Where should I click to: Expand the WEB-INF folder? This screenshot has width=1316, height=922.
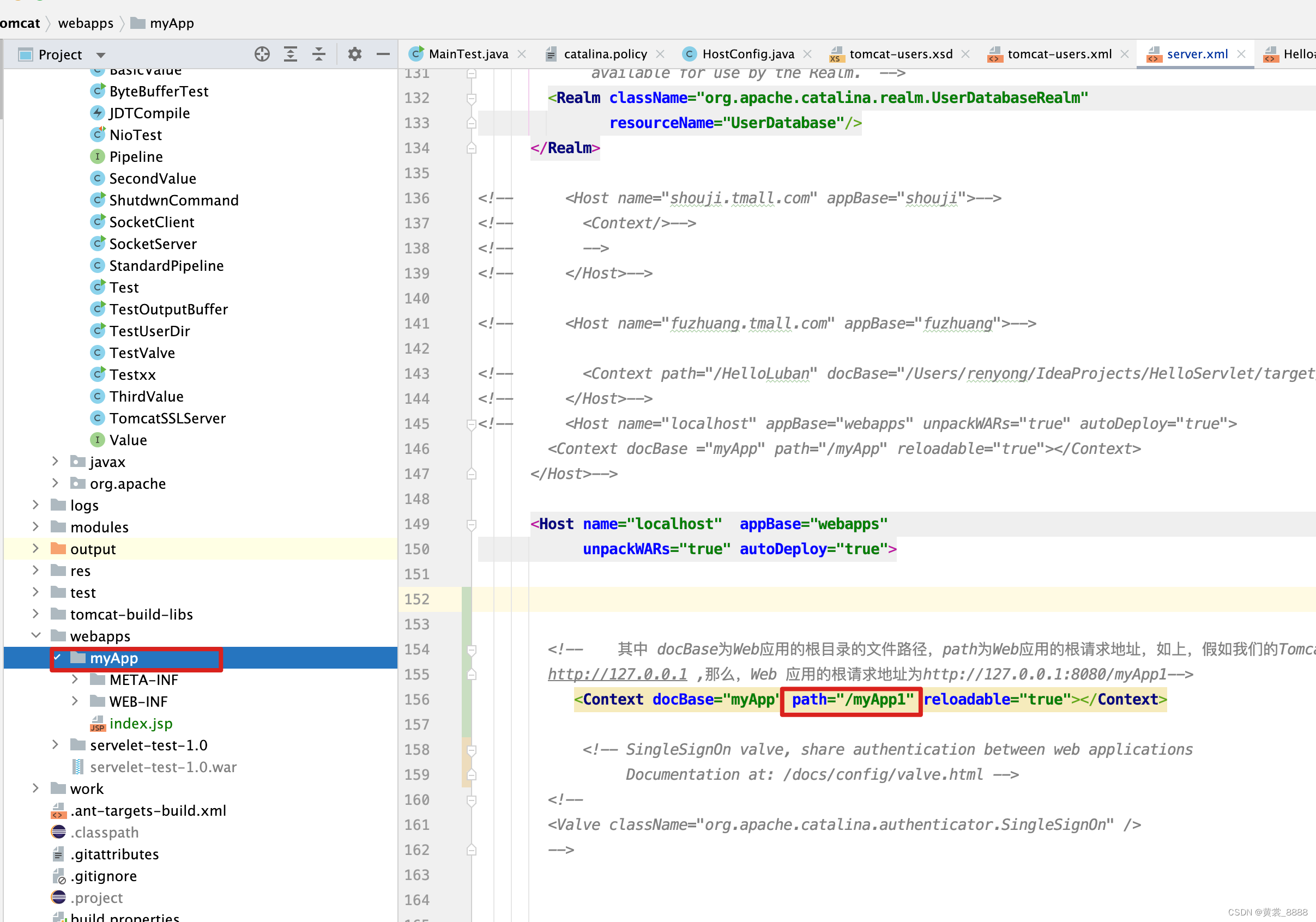tap(76, 701)
